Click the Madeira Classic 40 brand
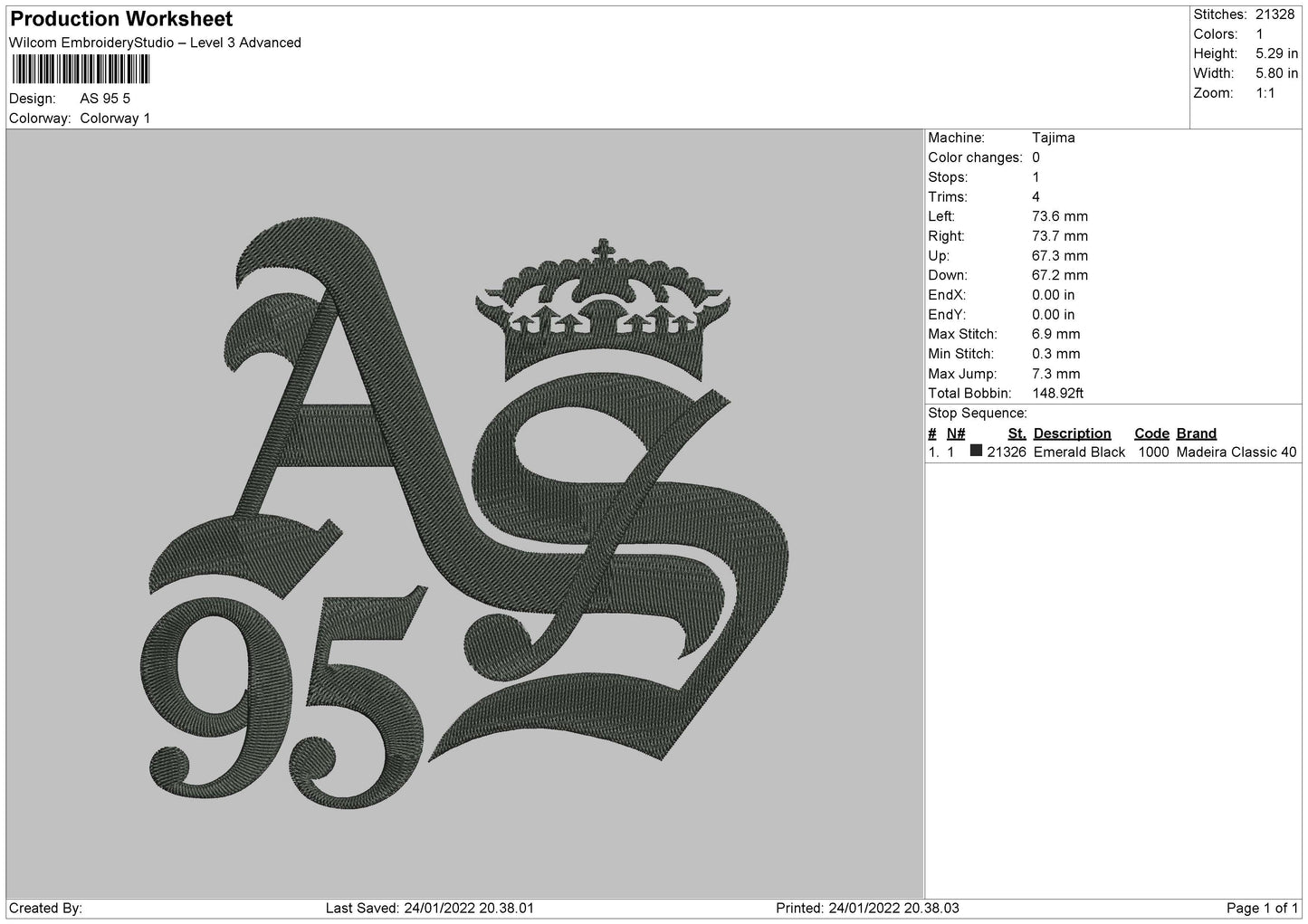 pyautogui.click(x=1236, y=452)
